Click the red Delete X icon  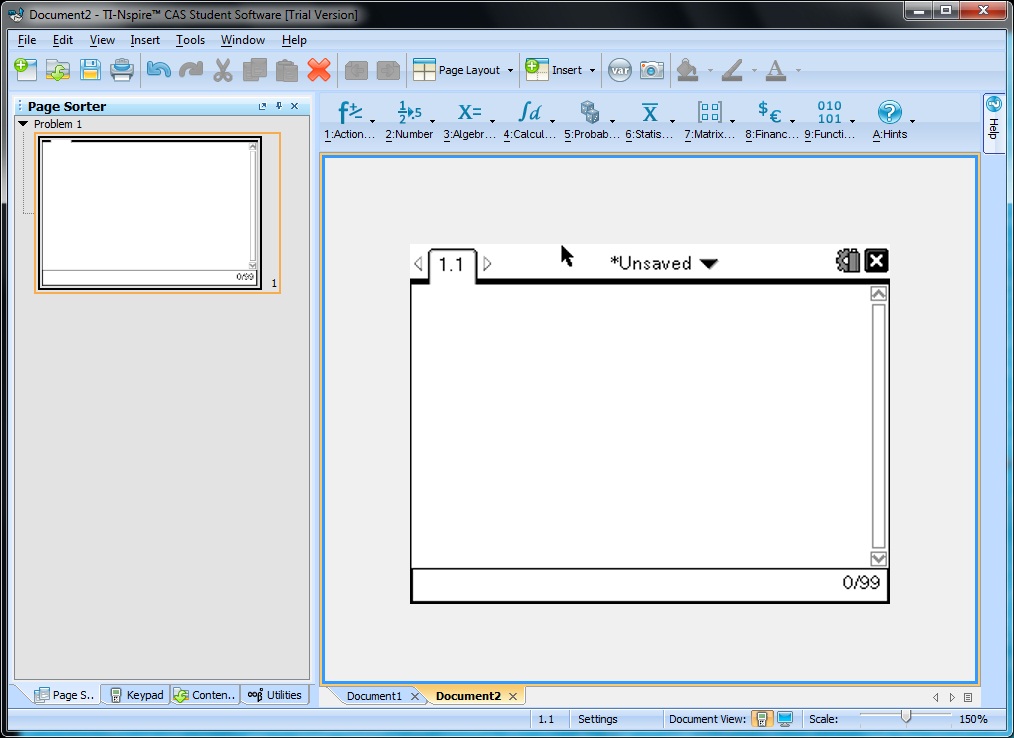(319, 70)
